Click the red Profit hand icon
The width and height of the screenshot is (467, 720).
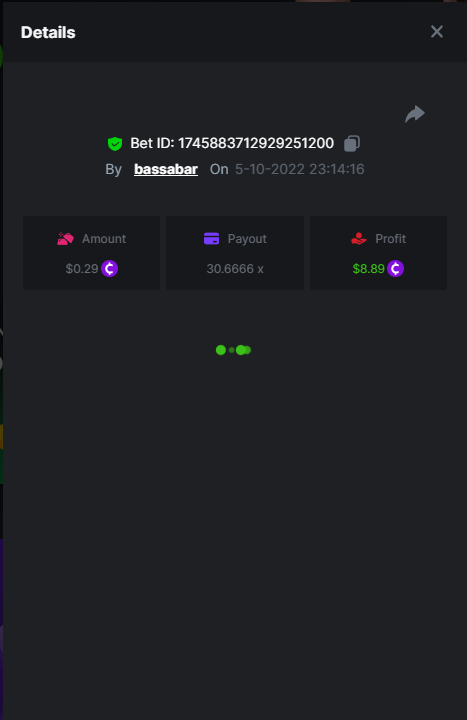coord(359,239)
